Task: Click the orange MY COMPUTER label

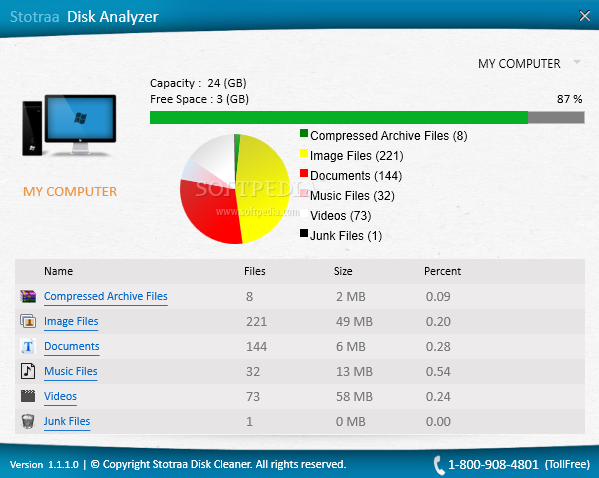Action: [70, 191]
